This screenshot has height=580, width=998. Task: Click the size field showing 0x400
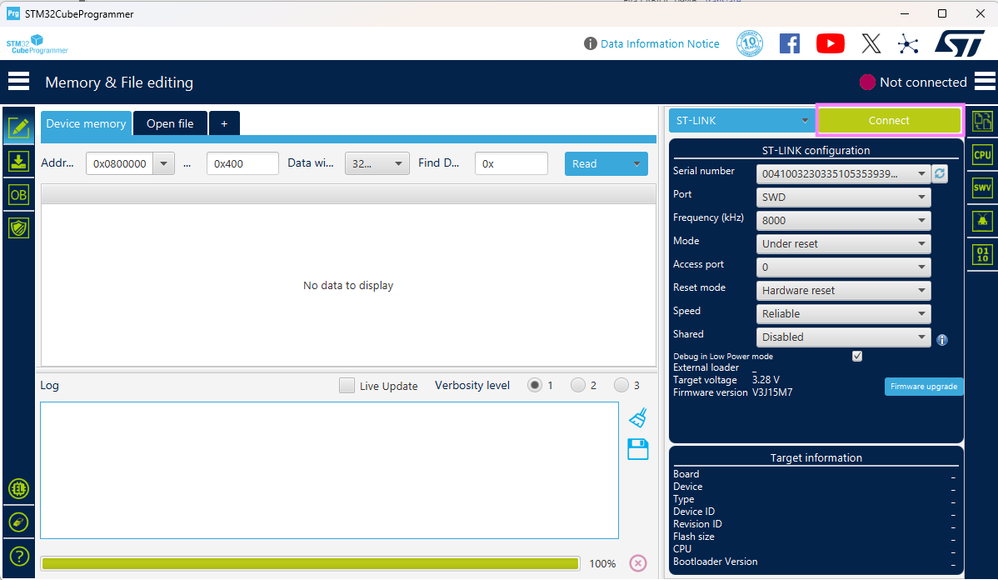pos(242,164)
